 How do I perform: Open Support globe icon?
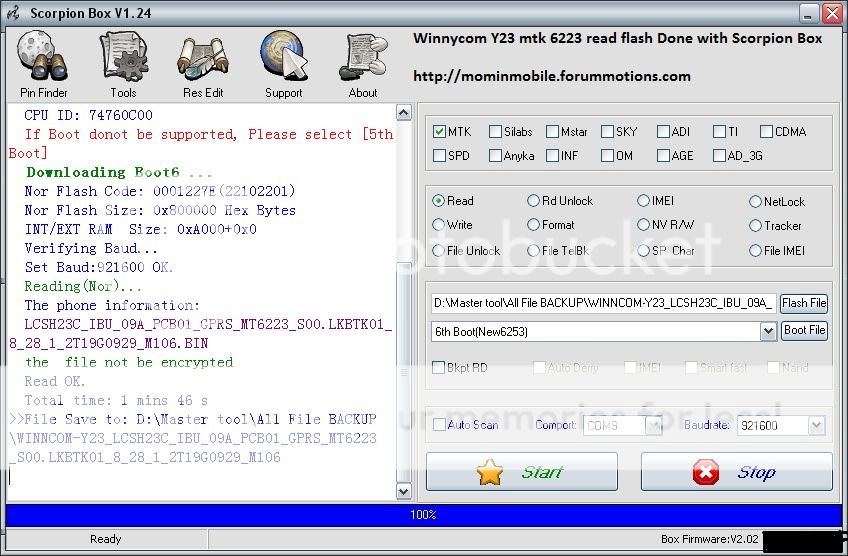tap(283, 64)
